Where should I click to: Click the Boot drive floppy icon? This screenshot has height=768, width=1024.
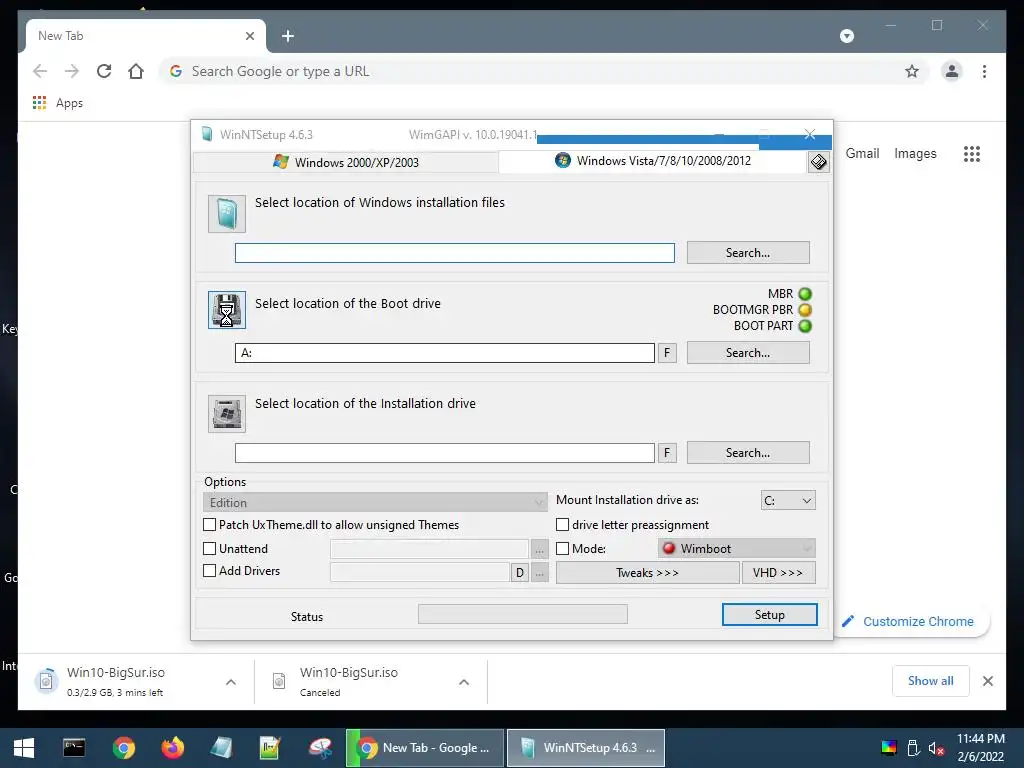tap(227, 310)
